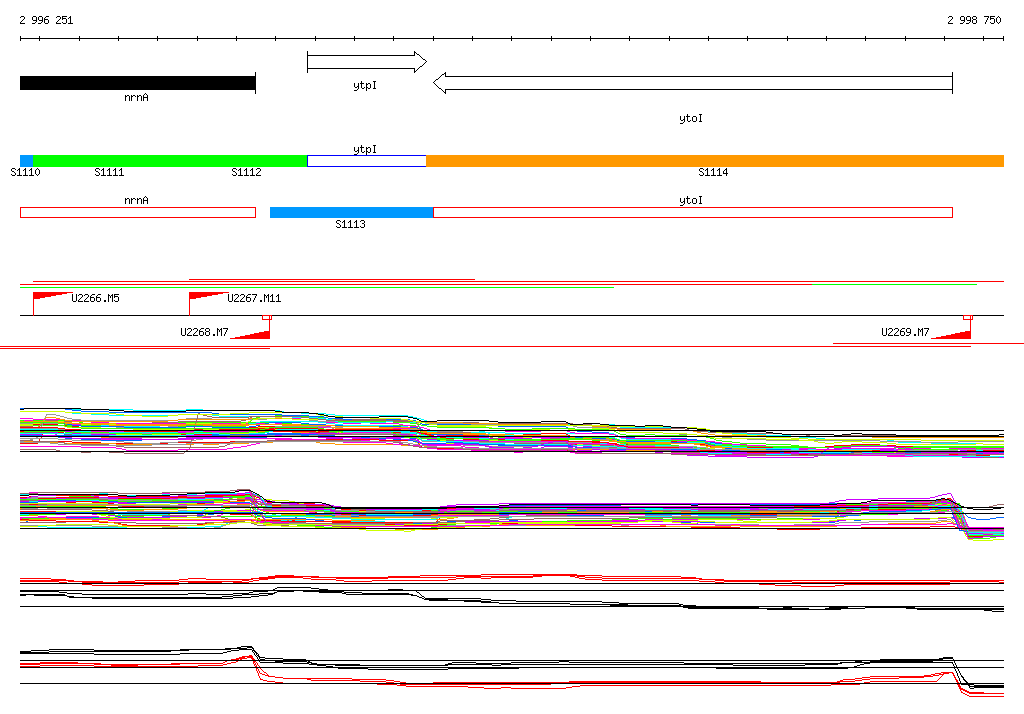The height and width of the screenshot is (714, 1024).
Task: Click the S1113 label
Action: click(x=350, y=225)
